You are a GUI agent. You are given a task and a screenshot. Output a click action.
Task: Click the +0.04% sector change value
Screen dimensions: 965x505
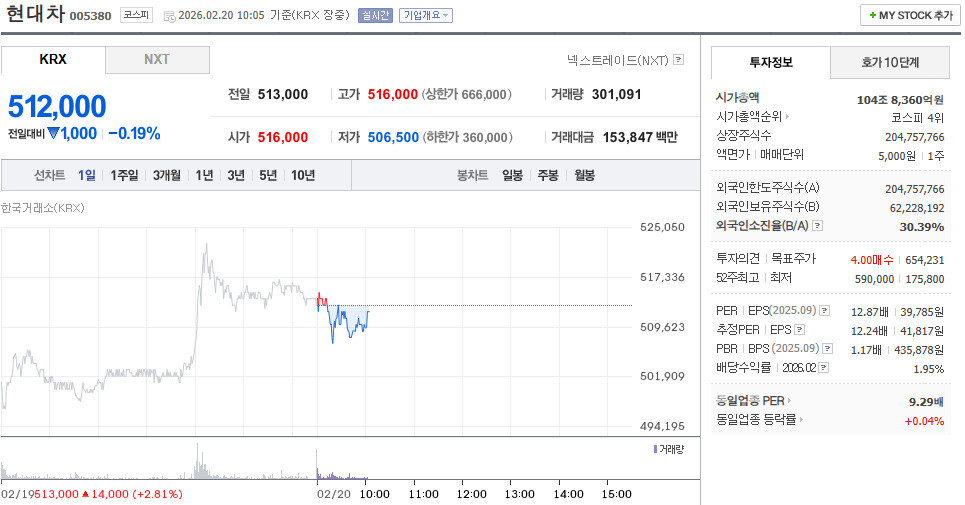point(924,421)
